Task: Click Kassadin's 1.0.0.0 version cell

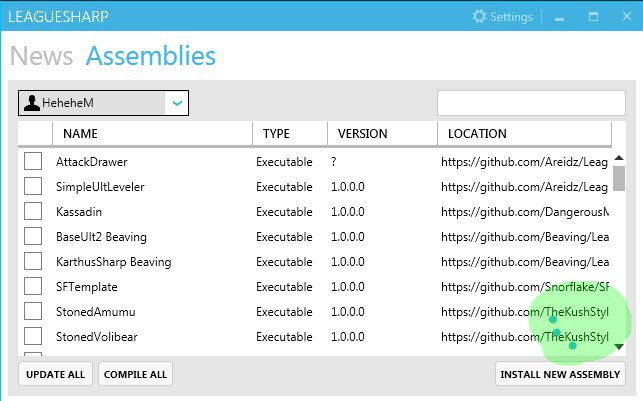Action: (x=348, y=212)
